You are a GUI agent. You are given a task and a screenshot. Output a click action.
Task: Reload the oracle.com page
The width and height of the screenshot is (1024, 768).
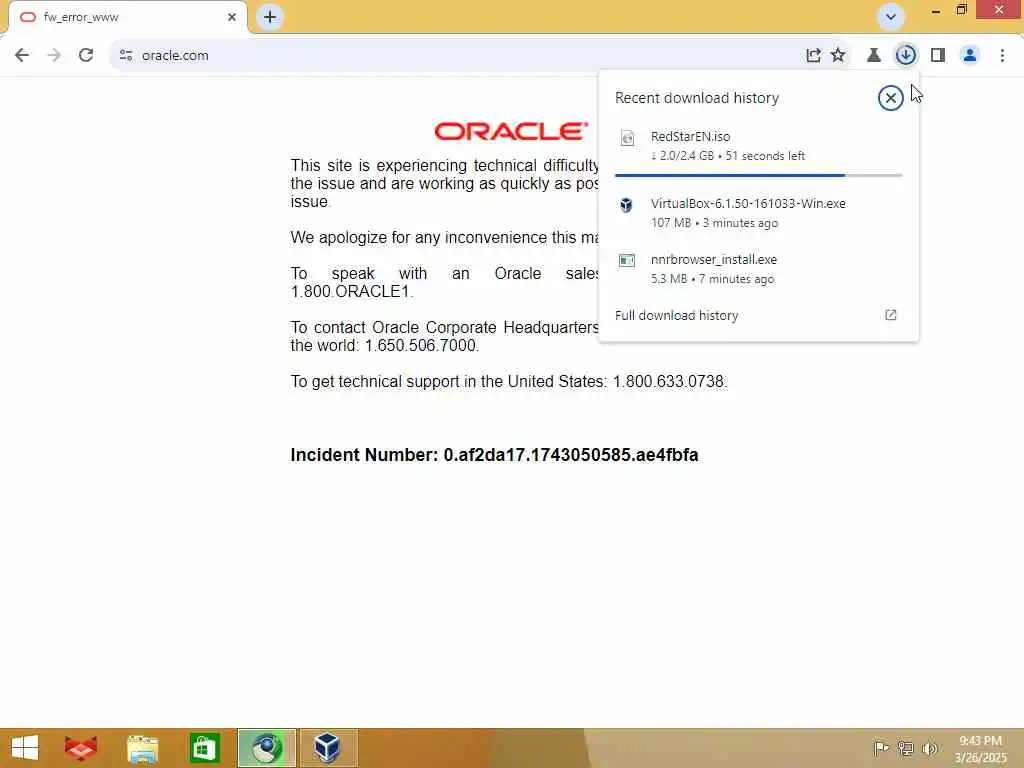tap(86, 56)
